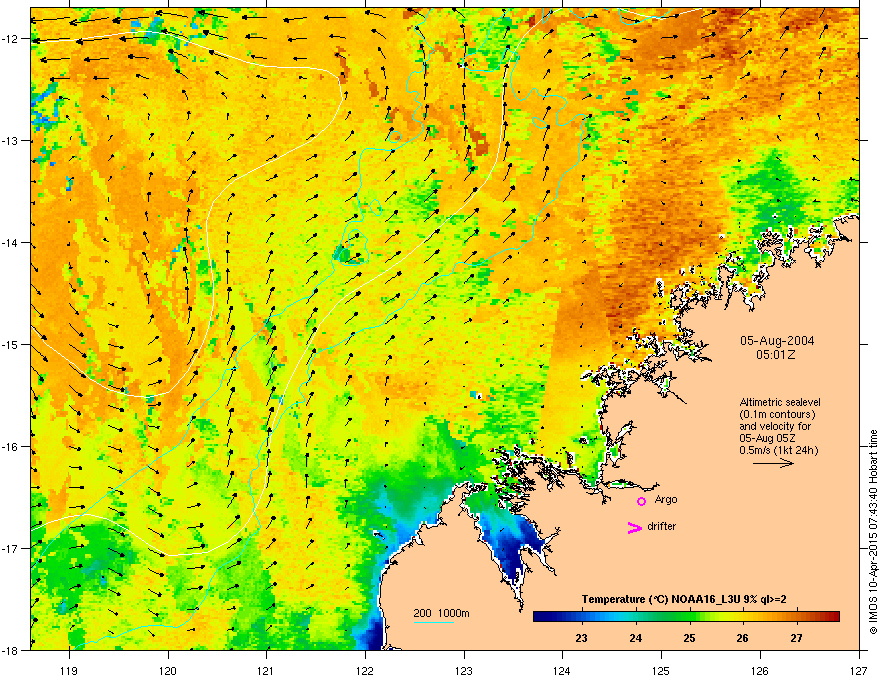Click the 0.5m/s velocity scale arrow
The image size is (880, 680).
point(773,463)
